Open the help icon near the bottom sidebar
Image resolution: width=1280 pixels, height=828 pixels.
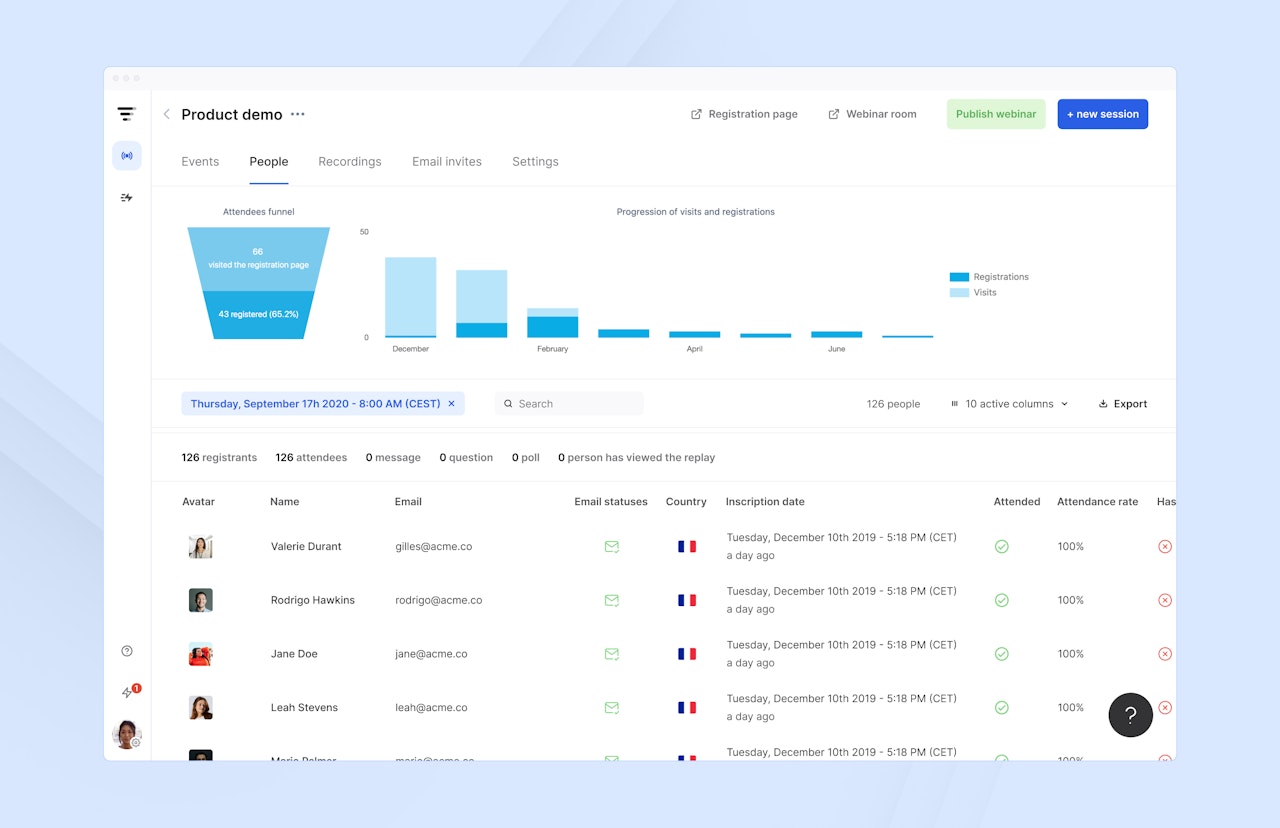pos(126,650)
